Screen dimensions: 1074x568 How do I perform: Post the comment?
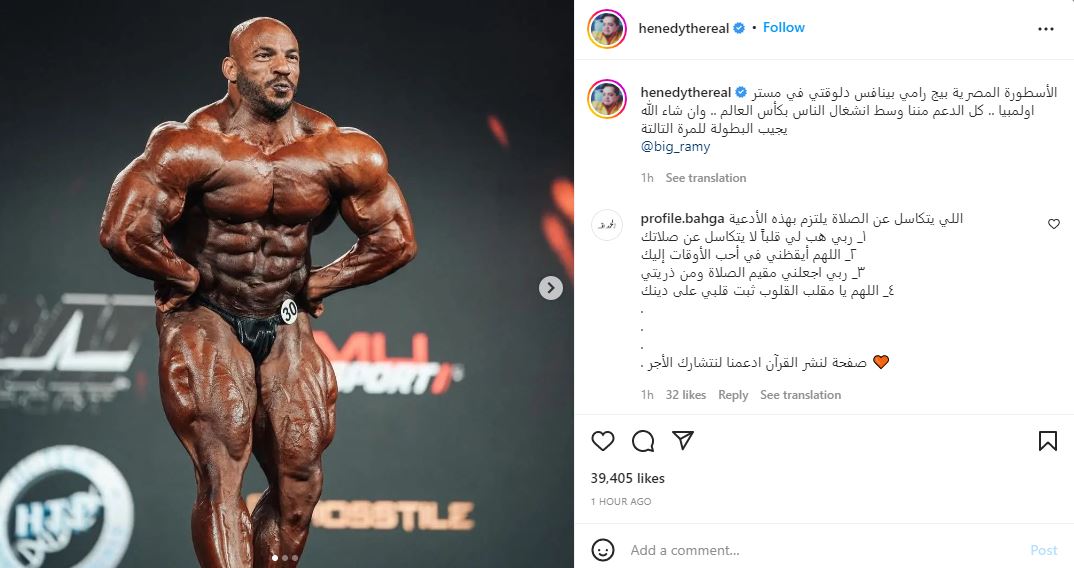pos(1044,550)
